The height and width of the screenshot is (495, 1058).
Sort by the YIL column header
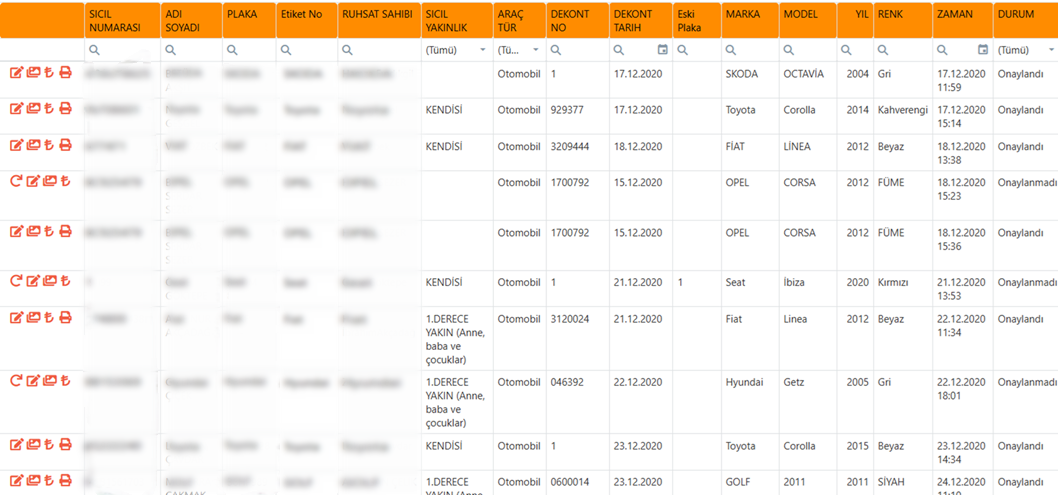pos(861,15)
